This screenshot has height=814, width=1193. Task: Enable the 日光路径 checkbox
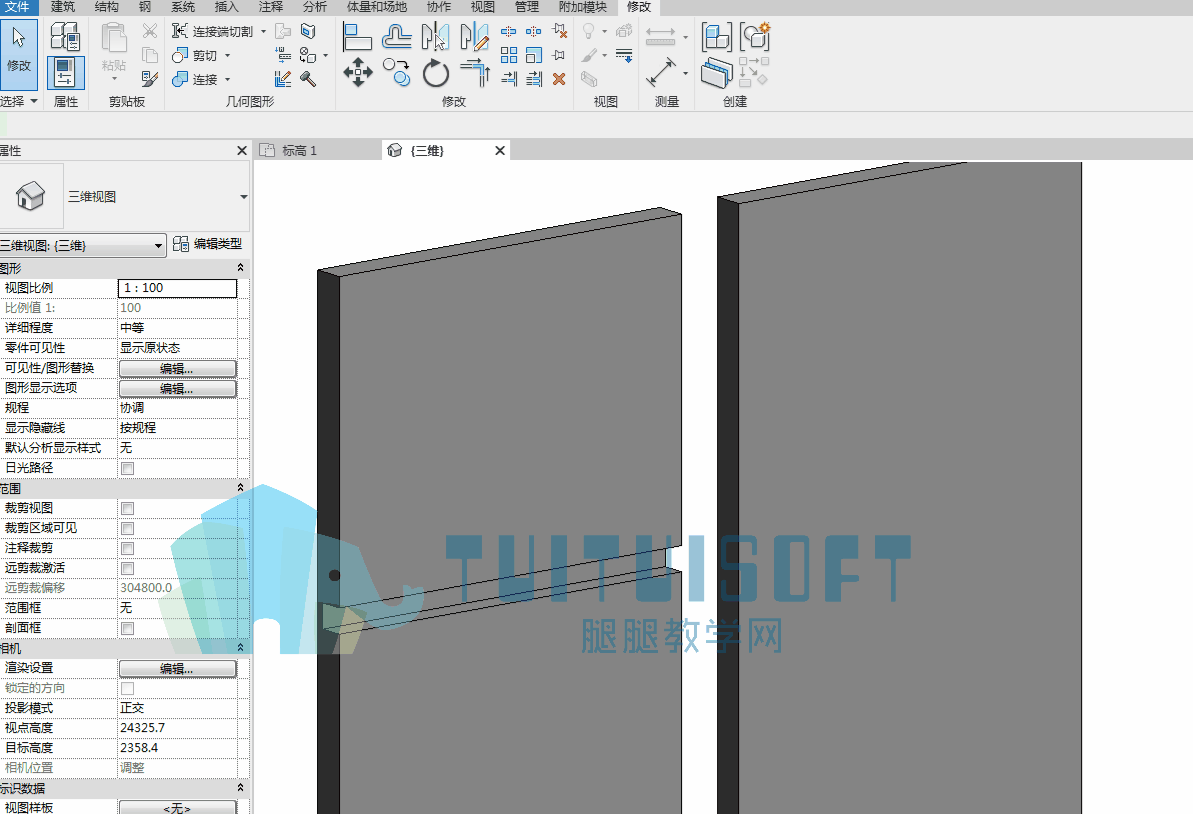coord(127,468)
